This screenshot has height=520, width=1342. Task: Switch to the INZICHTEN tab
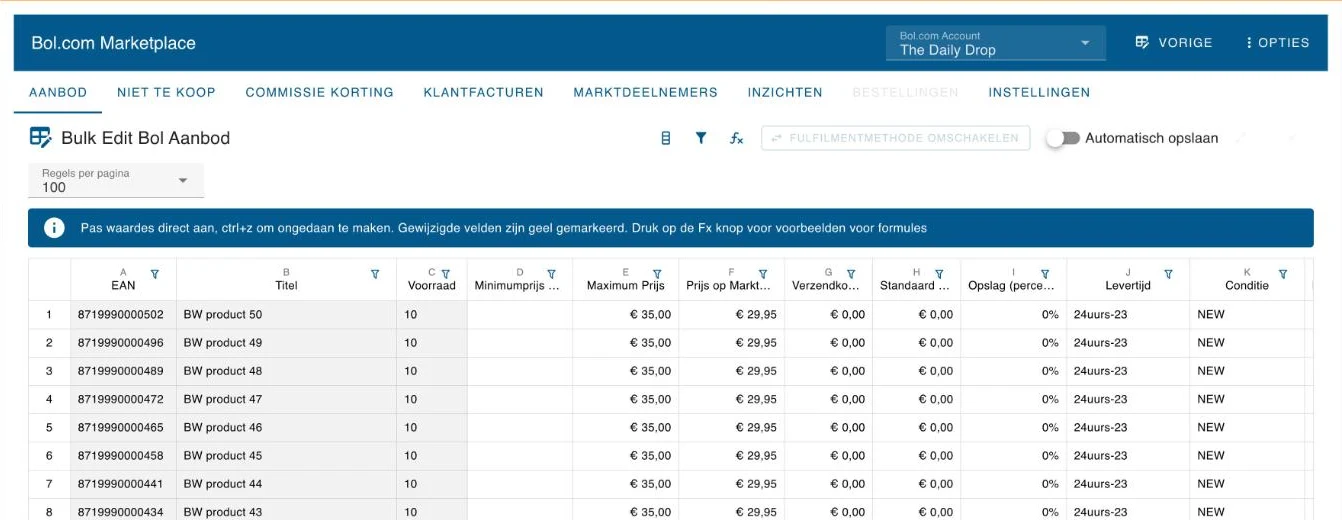point(785,92)
